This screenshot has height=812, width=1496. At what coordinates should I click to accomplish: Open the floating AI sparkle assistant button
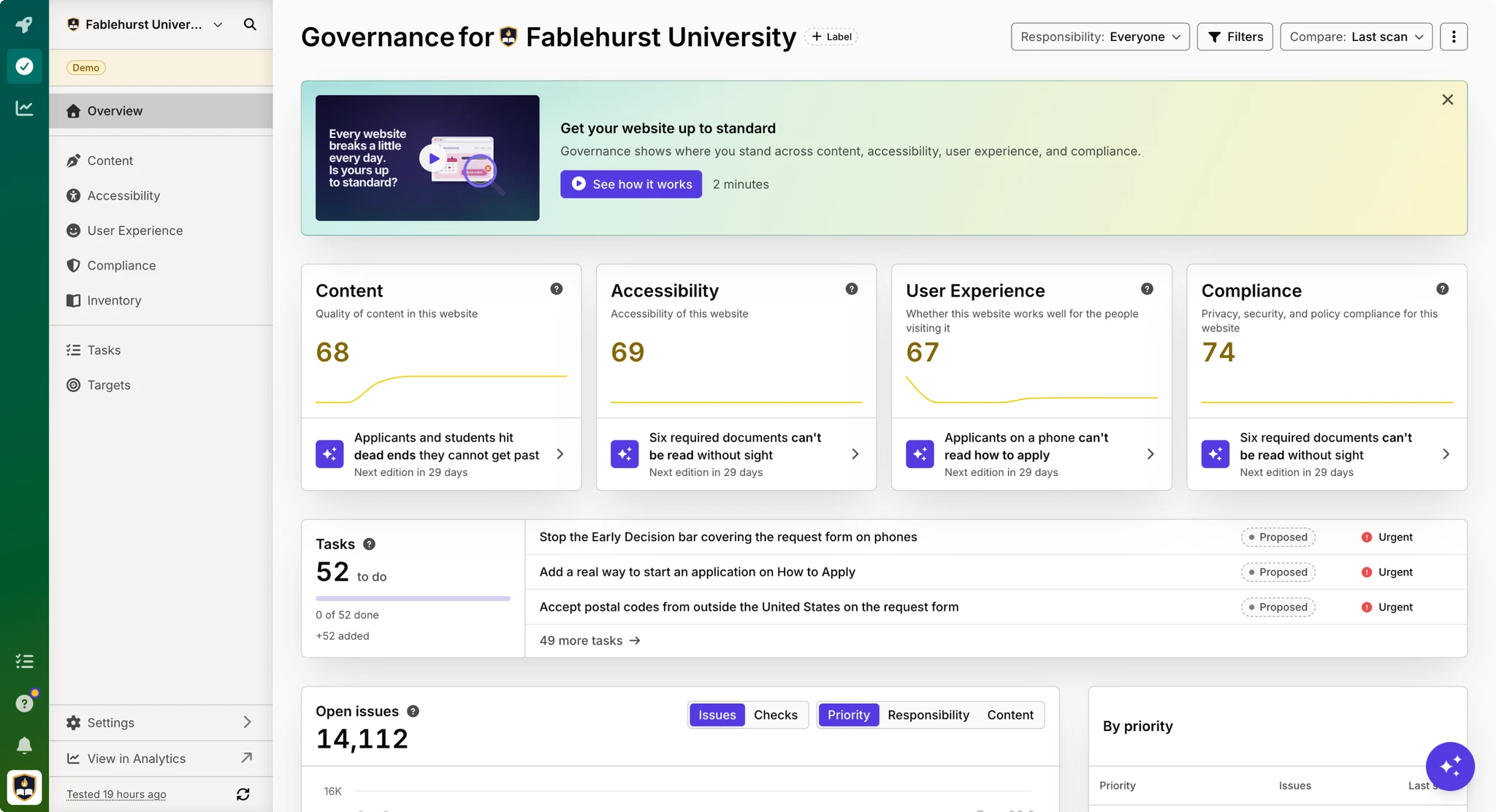click(1450, 766)
